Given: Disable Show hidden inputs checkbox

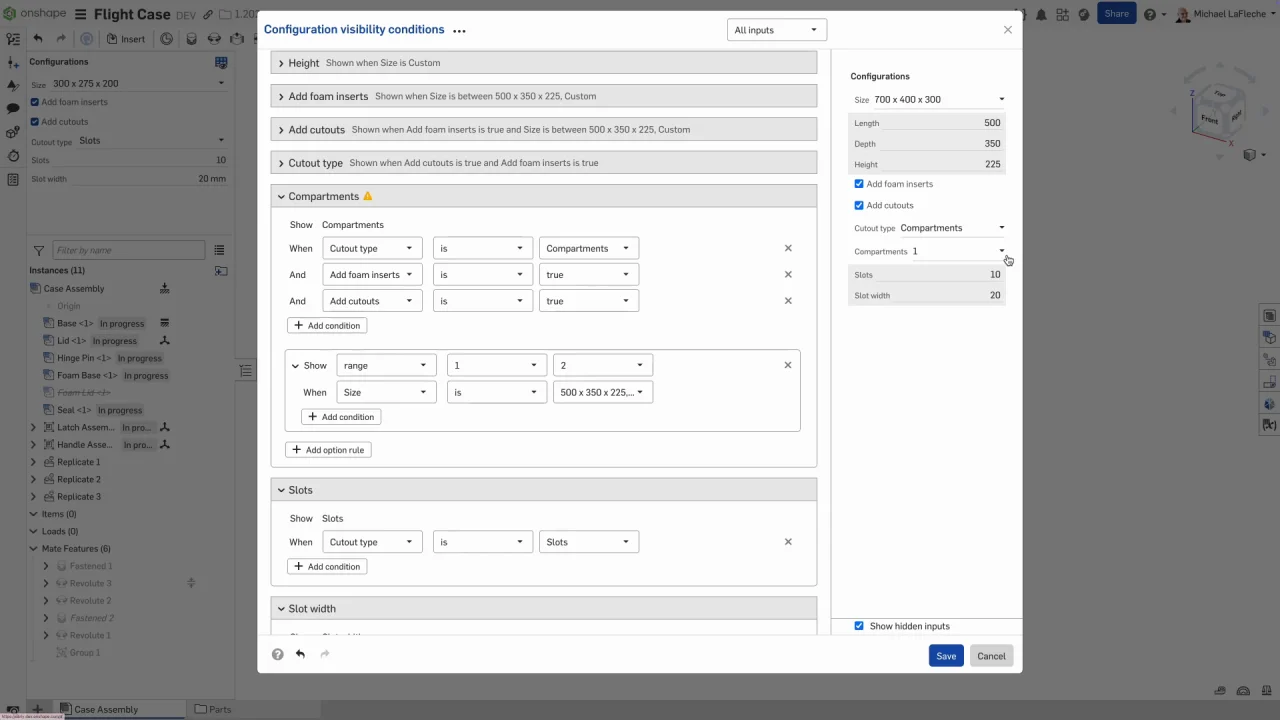Looking at the screenshot, I should (859, 626).
